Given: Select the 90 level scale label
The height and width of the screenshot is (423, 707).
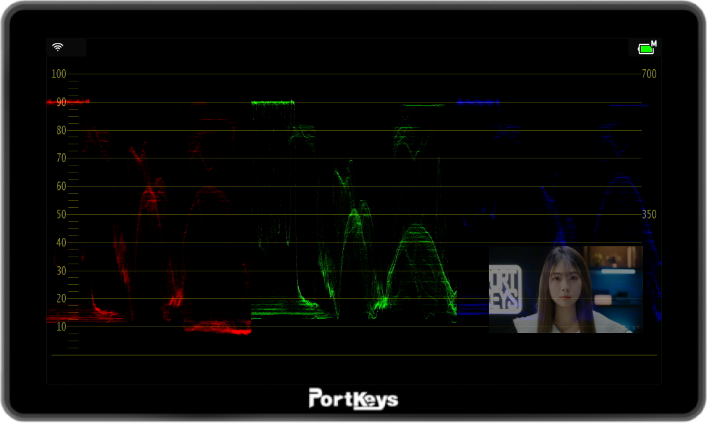Looking at the screenshot, I should [x=60, y=102].
